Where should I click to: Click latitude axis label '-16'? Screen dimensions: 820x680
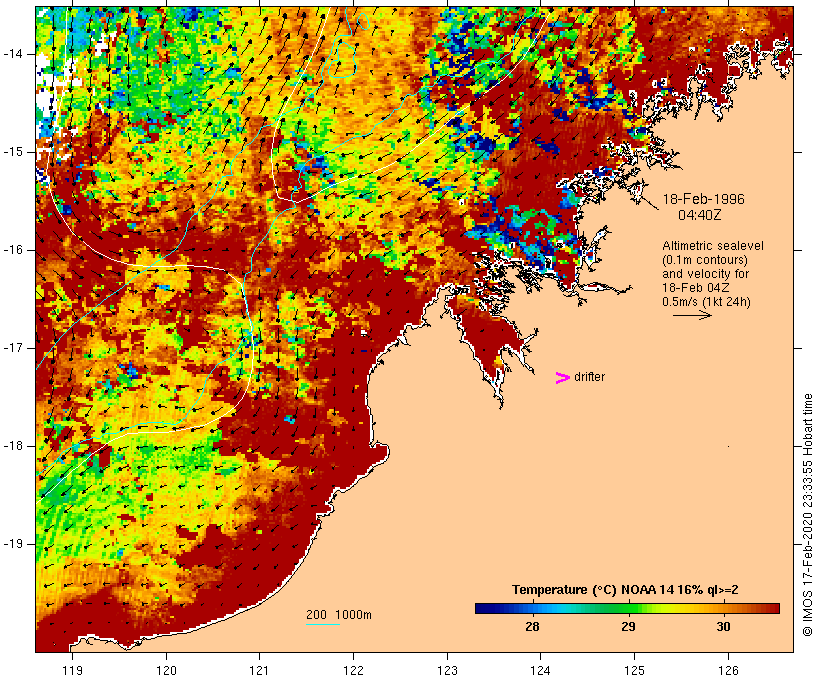(x=13, y=250)
